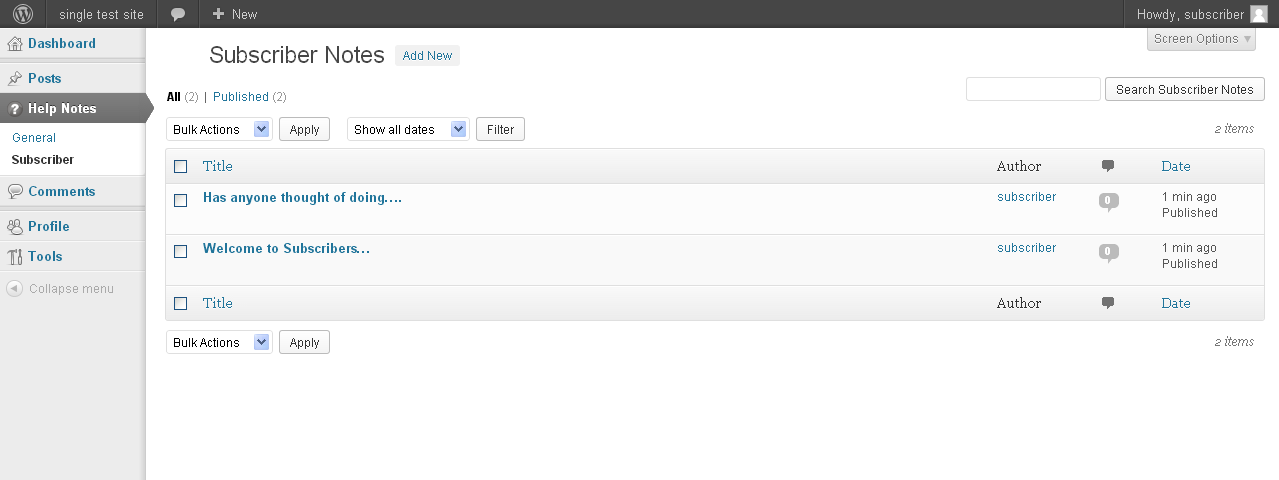Filter the list by Published link

click(241, 97)
